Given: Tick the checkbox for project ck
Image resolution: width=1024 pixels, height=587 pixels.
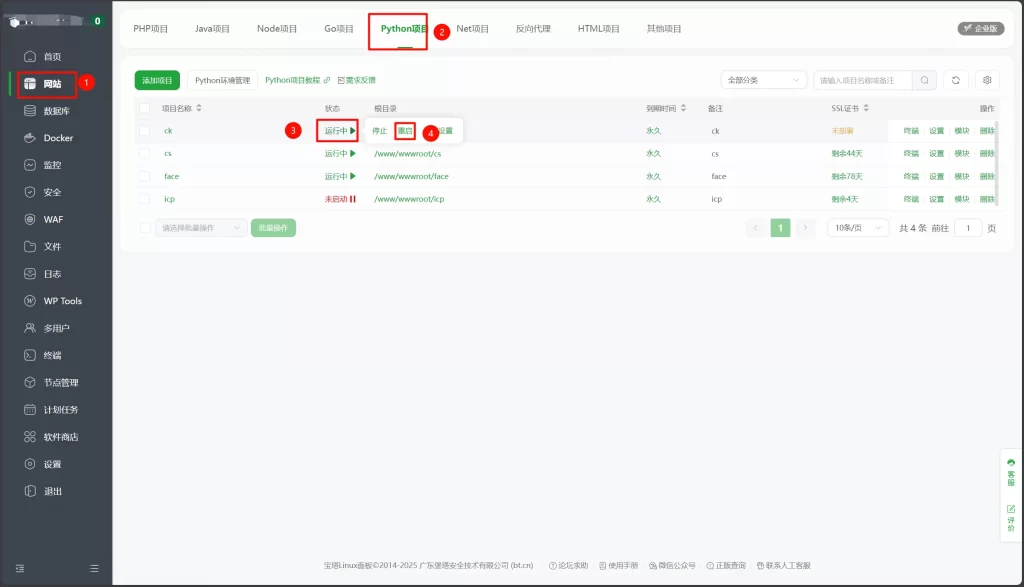Looking at the screenshot, I should tap(145, 131).
